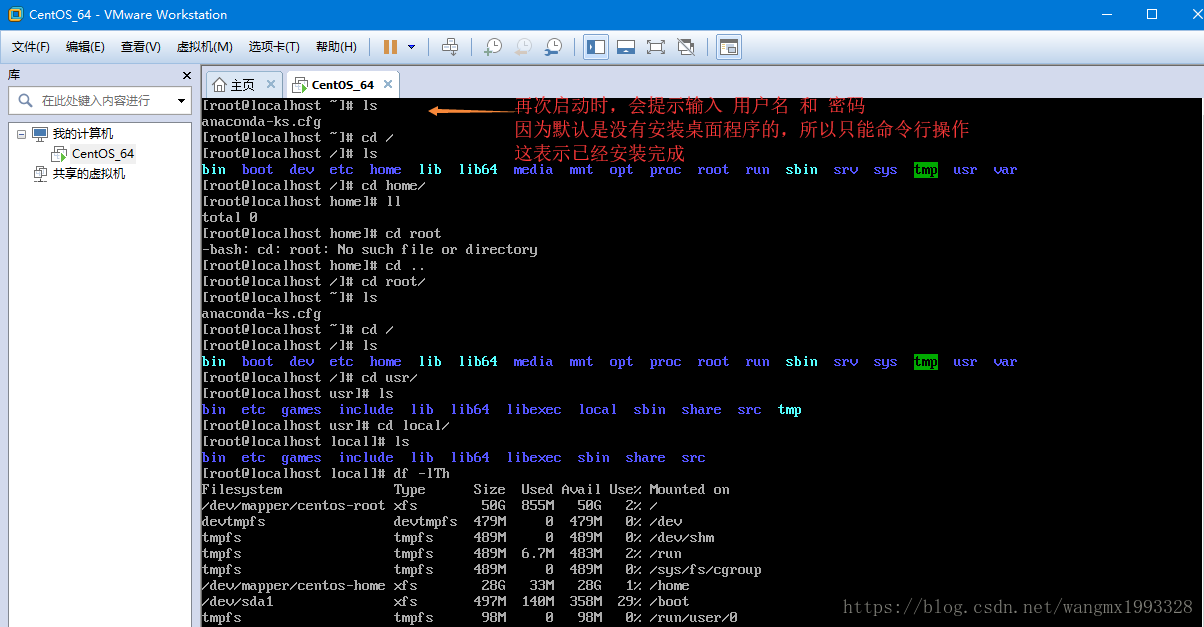
Task: Send Ctrl+Alt+Del to the virtual machine
Action: (x=450, y=47)
